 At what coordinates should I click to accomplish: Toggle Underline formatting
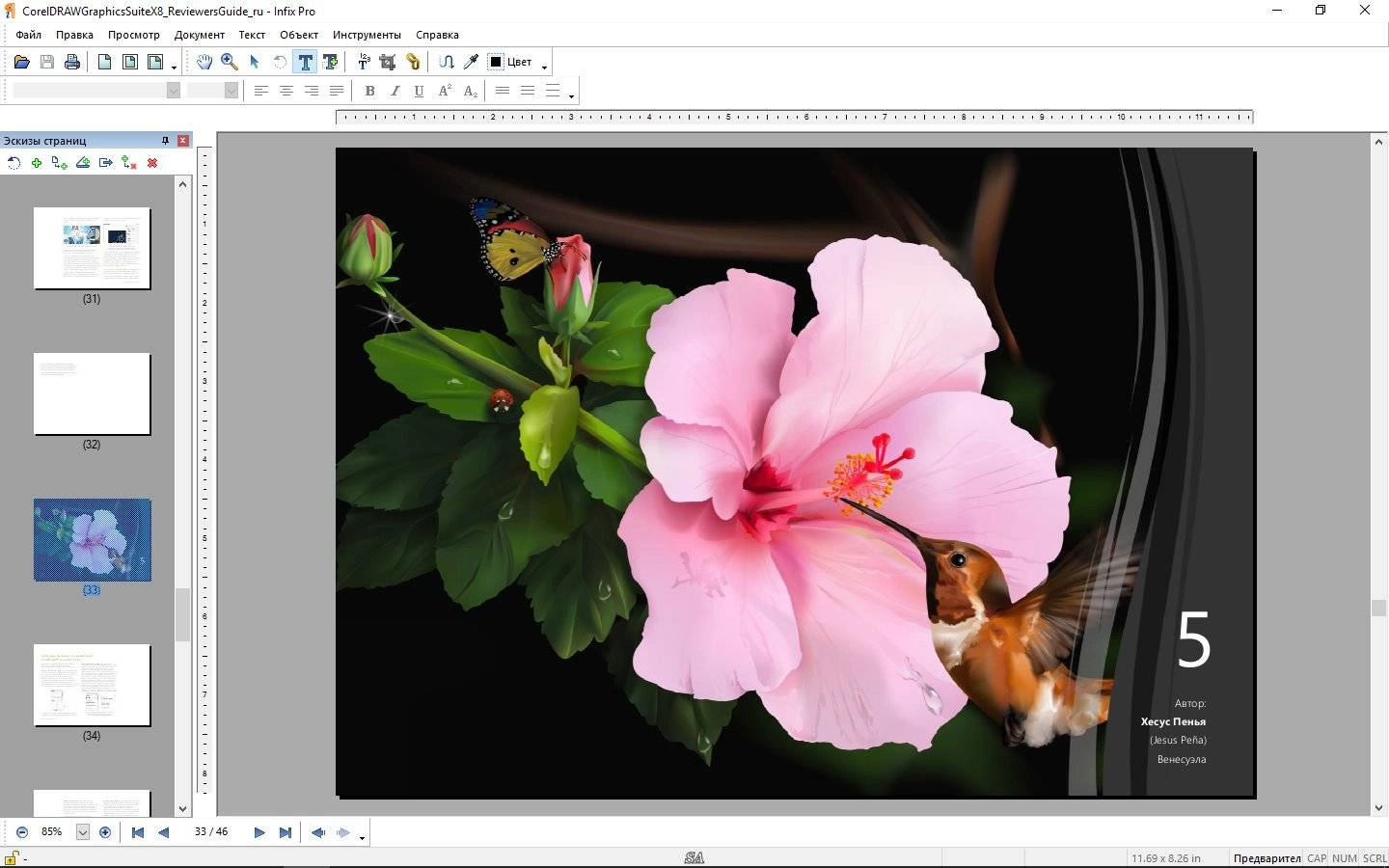click(420, 91)
